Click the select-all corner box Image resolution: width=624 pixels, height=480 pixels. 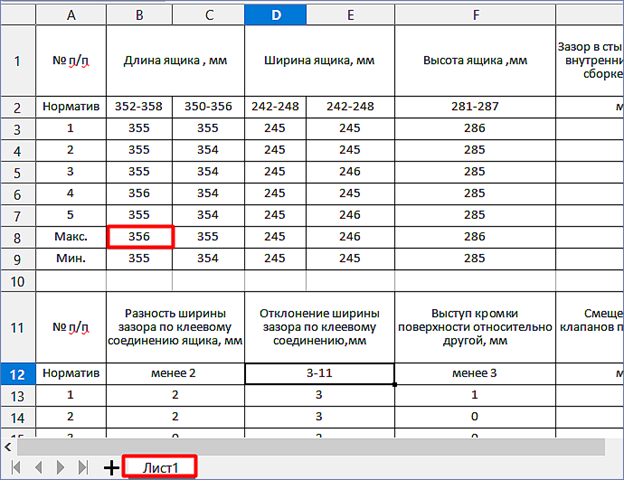pos(18,15)
